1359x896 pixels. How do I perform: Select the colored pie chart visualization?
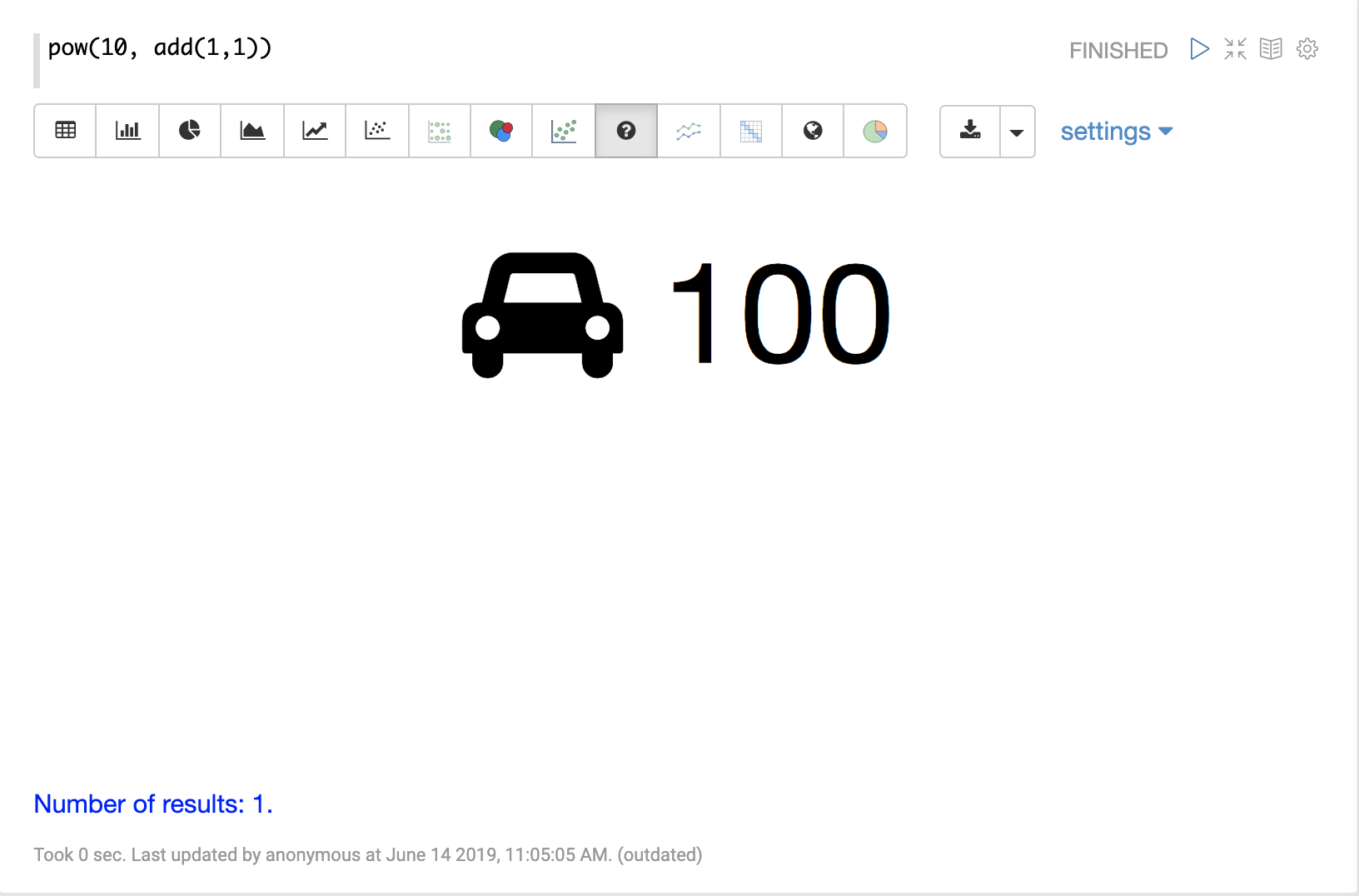[x=875, y=131]
